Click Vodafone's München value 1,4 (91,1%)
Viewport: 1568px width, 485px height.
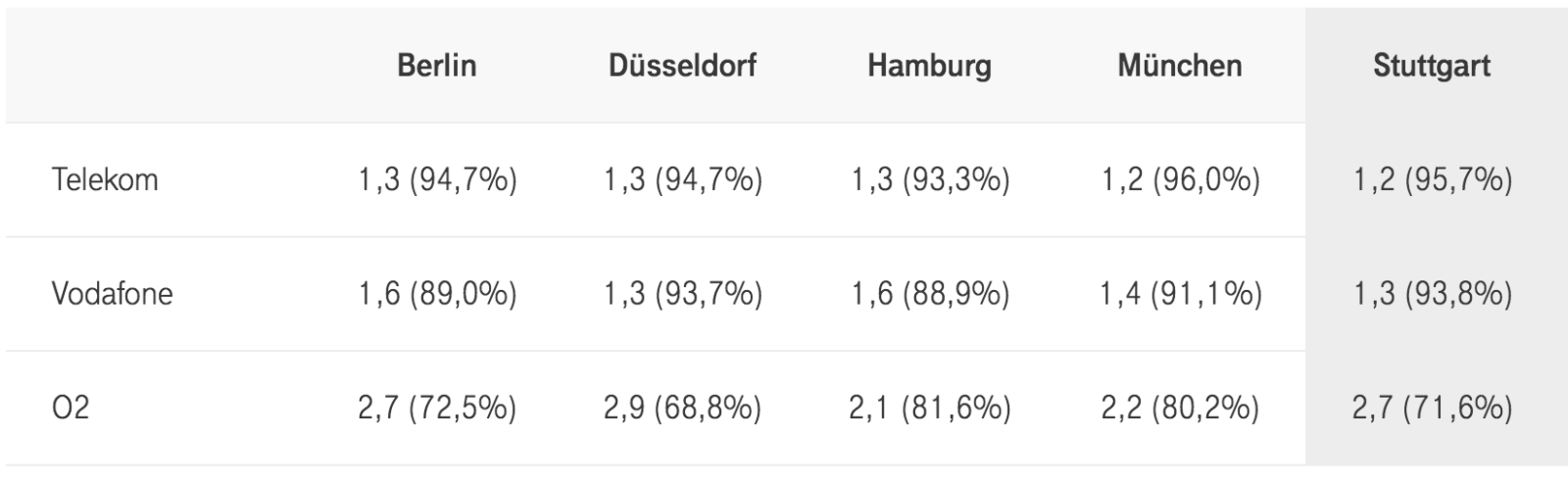click(x=1180, y=294)
